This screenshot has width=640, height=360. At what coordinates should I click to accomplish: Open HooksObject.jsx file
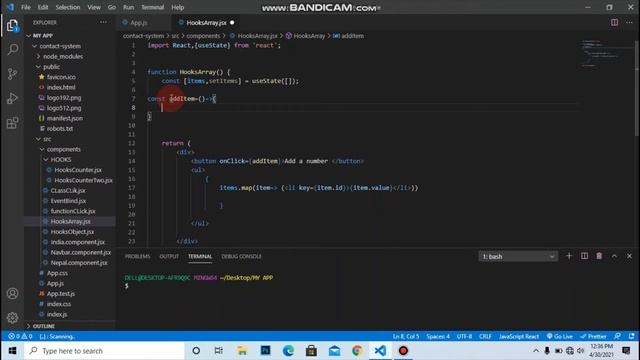tap(72, 232)
